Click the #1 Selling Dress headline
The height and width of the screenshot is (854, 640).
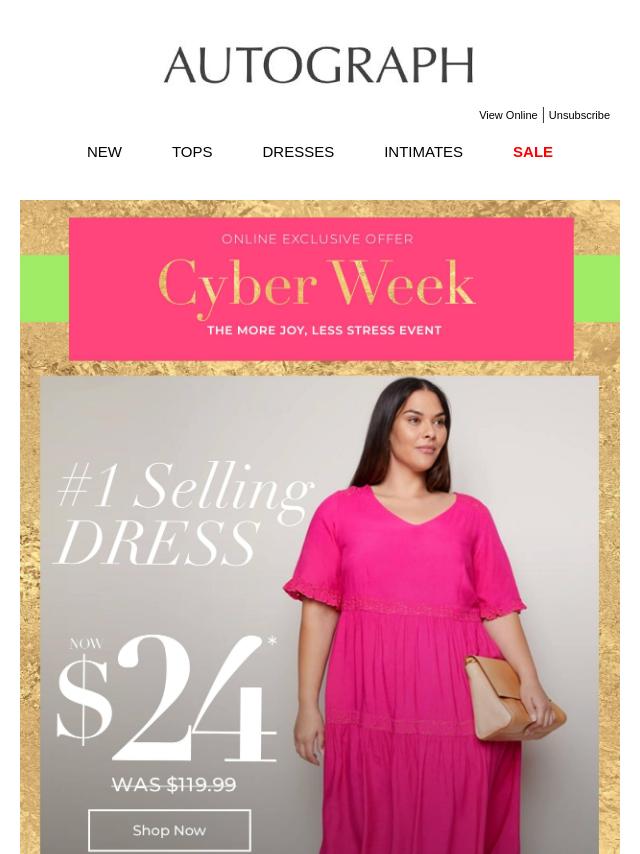coord(184,514)
